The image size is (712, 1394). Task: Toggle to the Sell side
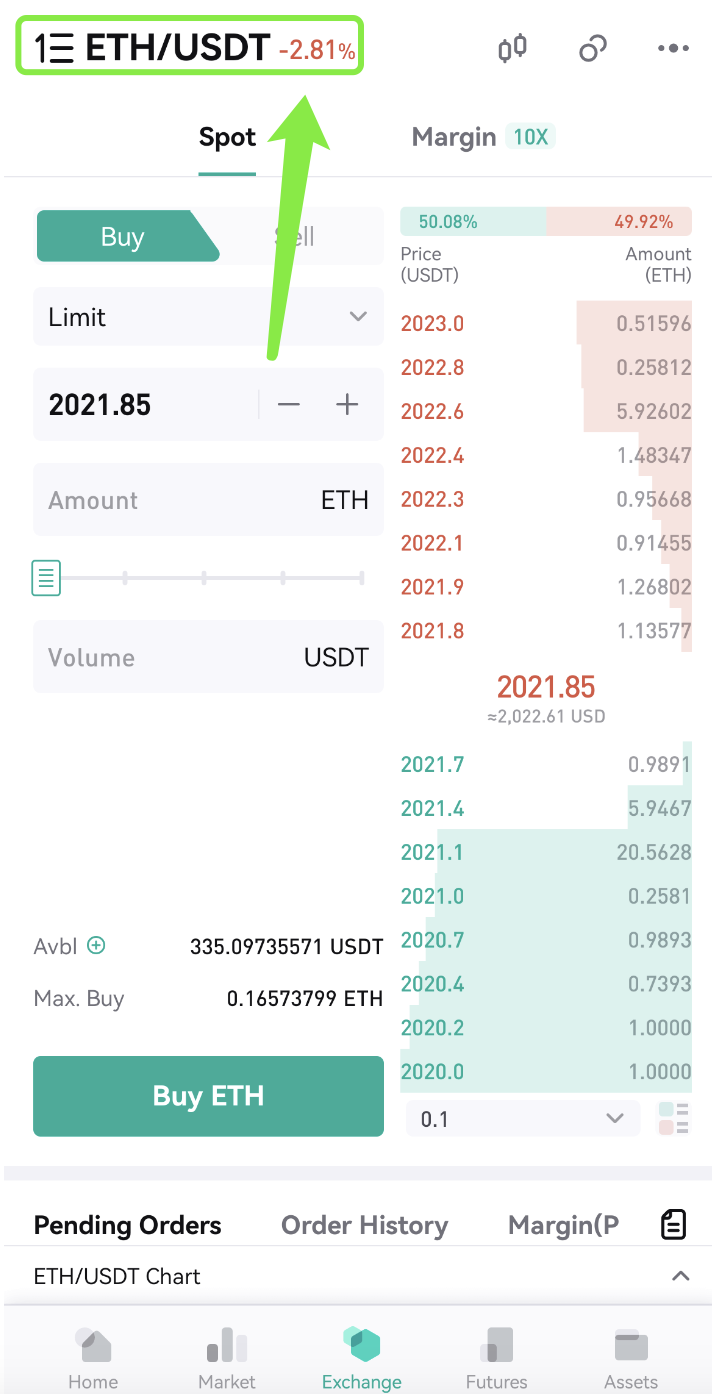coord(296,237)
